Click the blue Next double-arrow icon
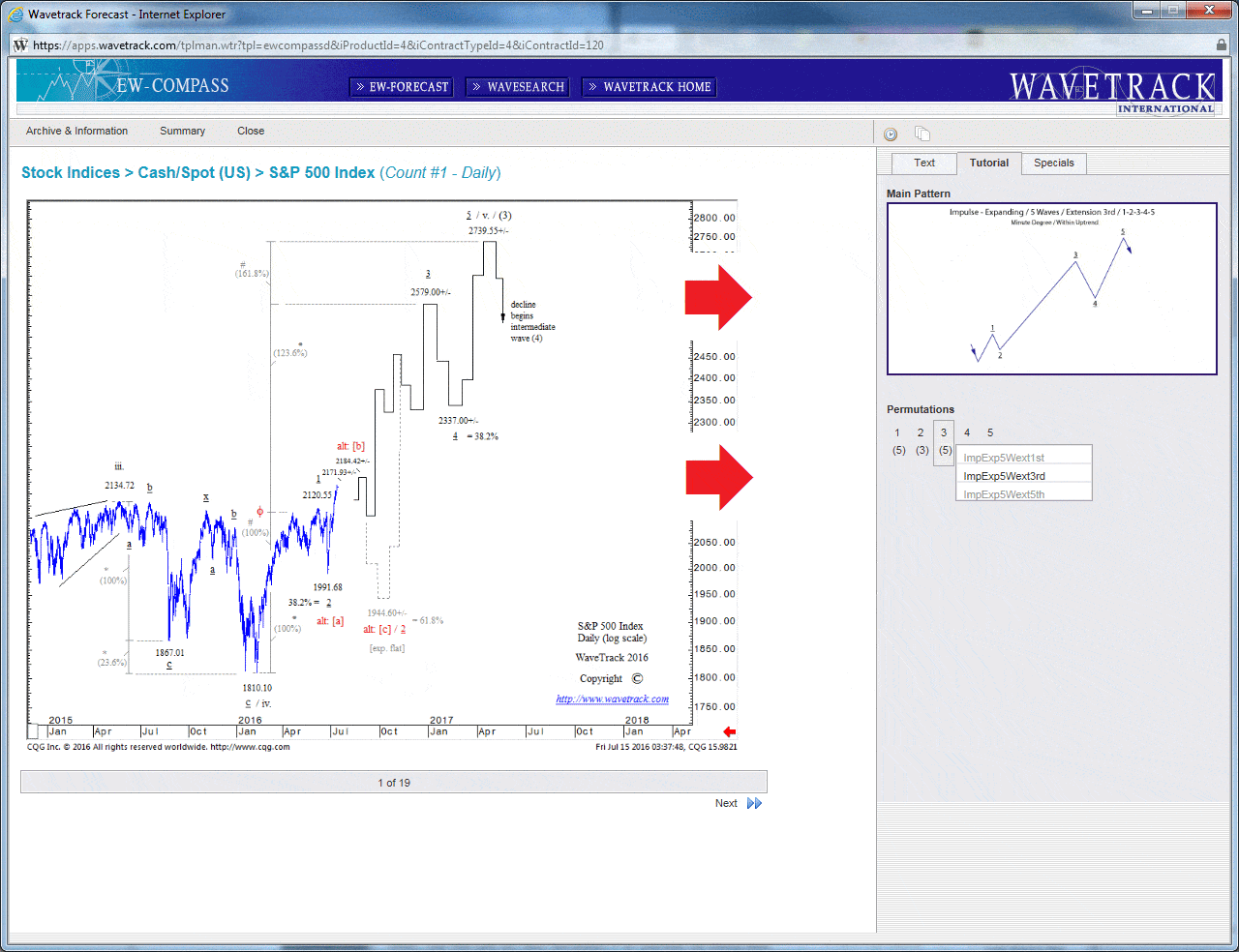This screenshot has width=1239, height=952. point(755,803)
